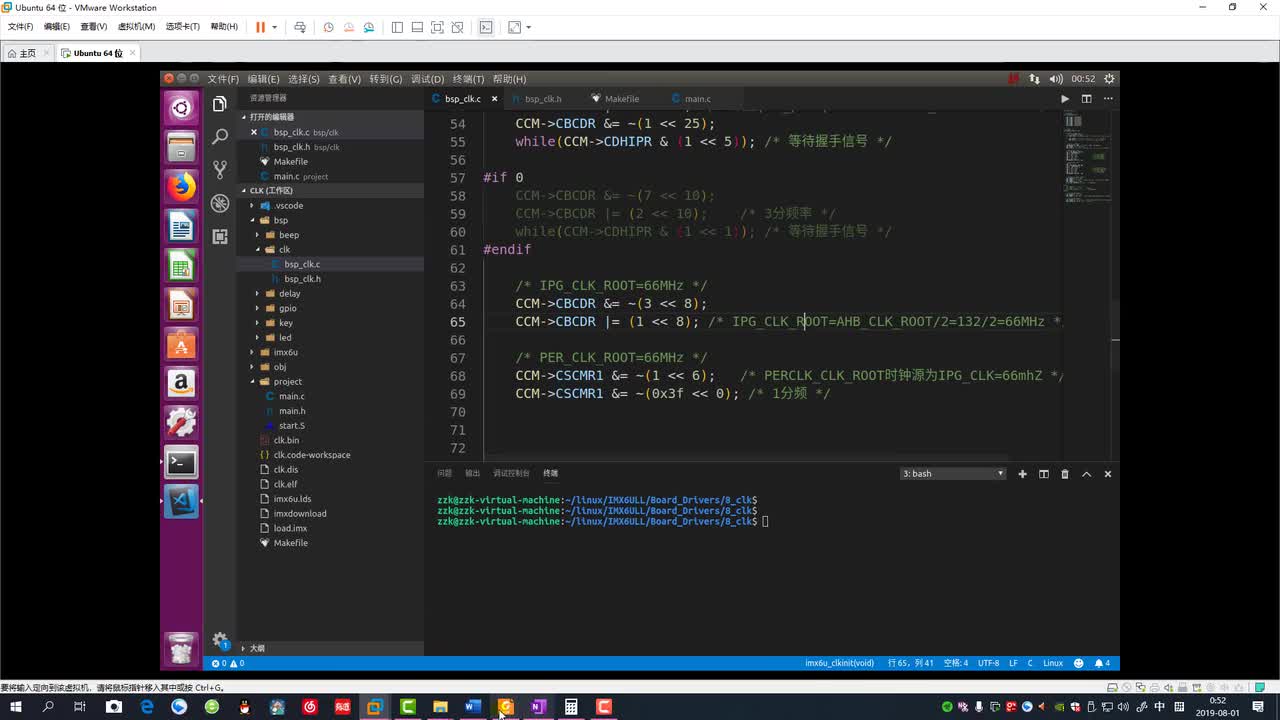Open LibreOffice Writer from the dock
The width and height of the screenshot is (1280, 720).
(181, 226)
